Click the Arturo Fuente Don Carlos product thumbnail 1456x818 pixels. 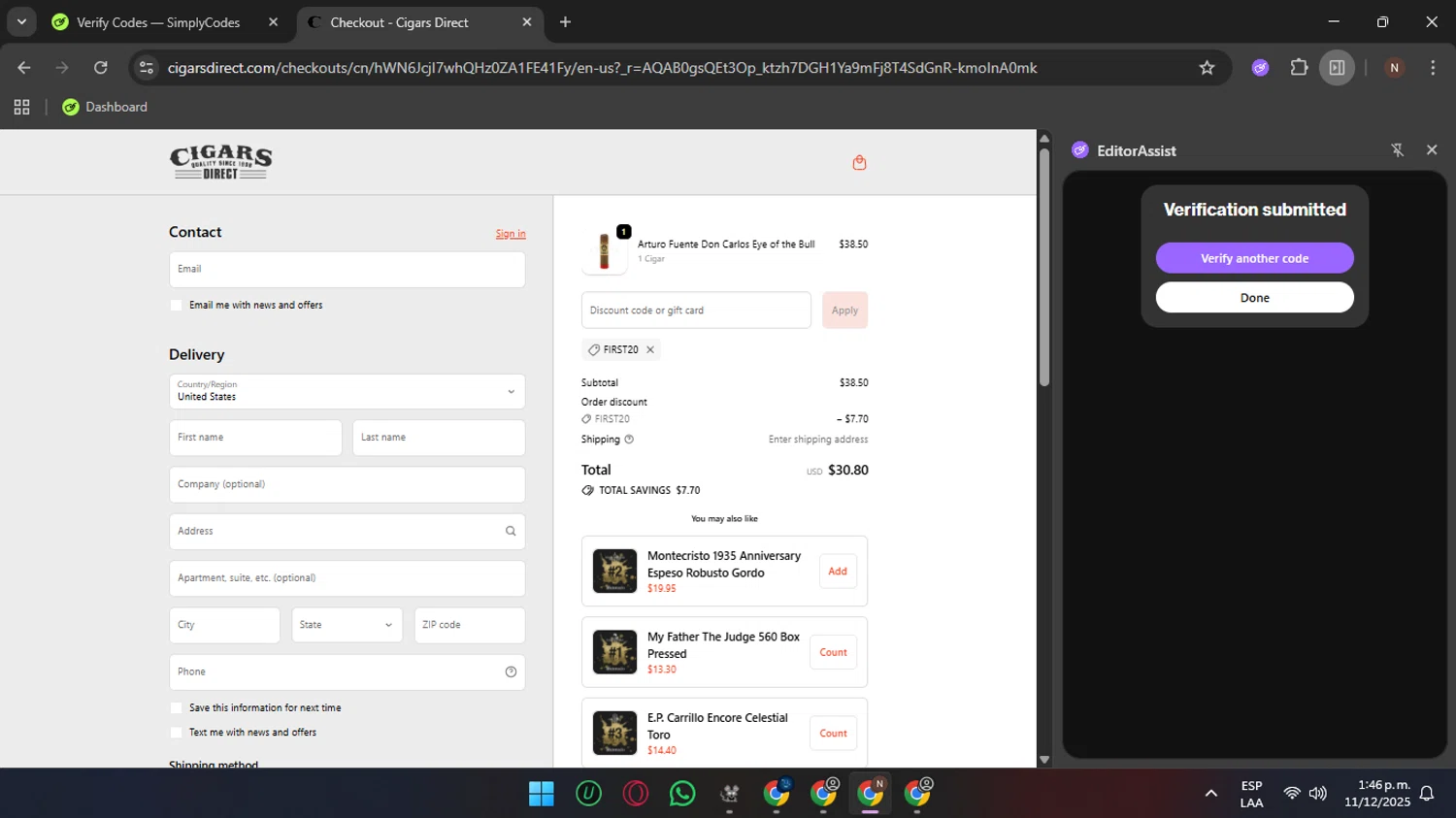tap(604, 251)
